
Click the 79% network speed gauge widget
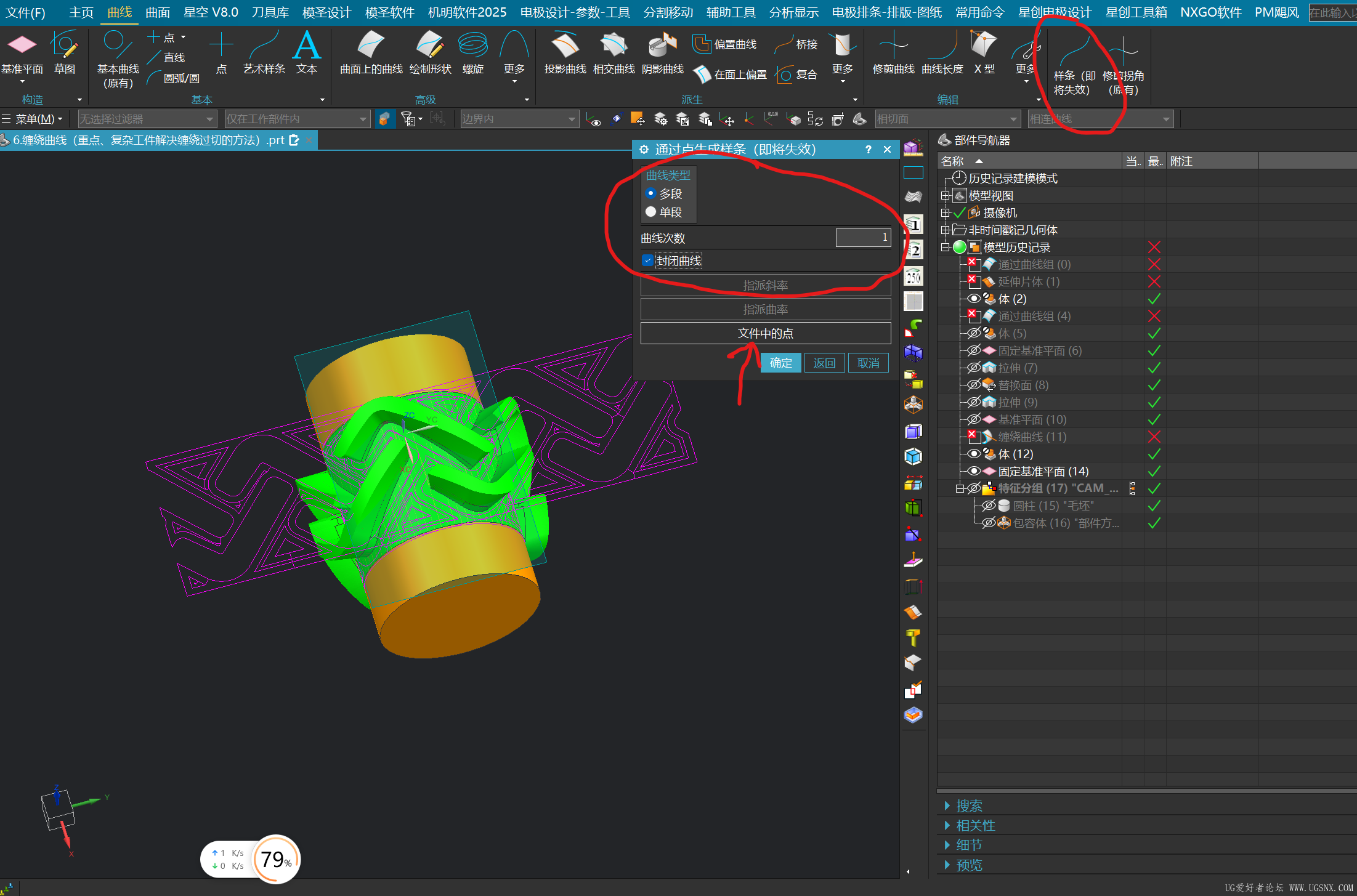coord(275,859)
